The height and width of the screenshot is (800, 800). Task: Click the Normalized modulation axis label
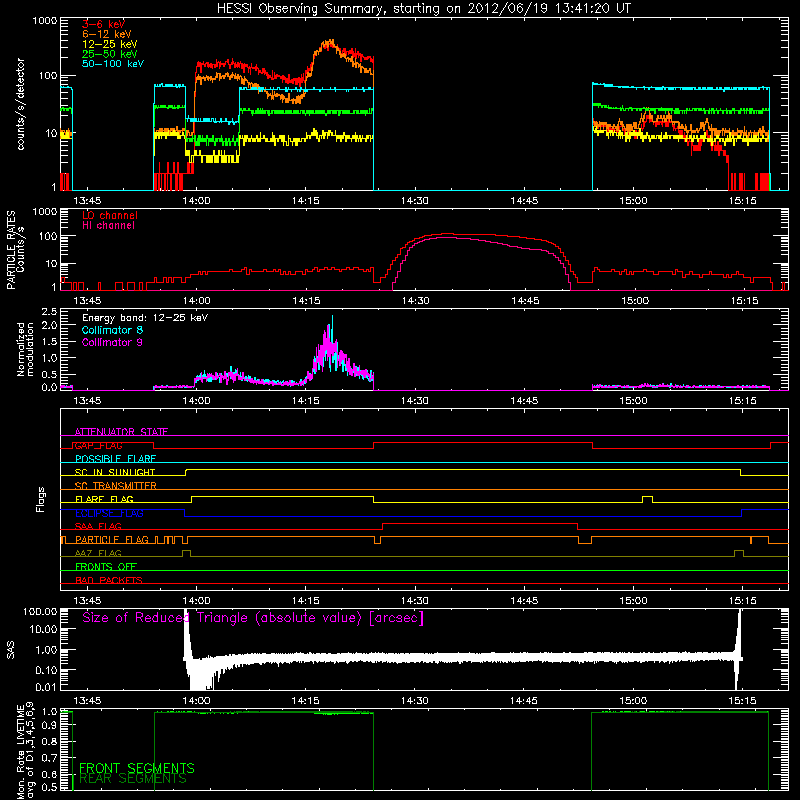point(25,349)
